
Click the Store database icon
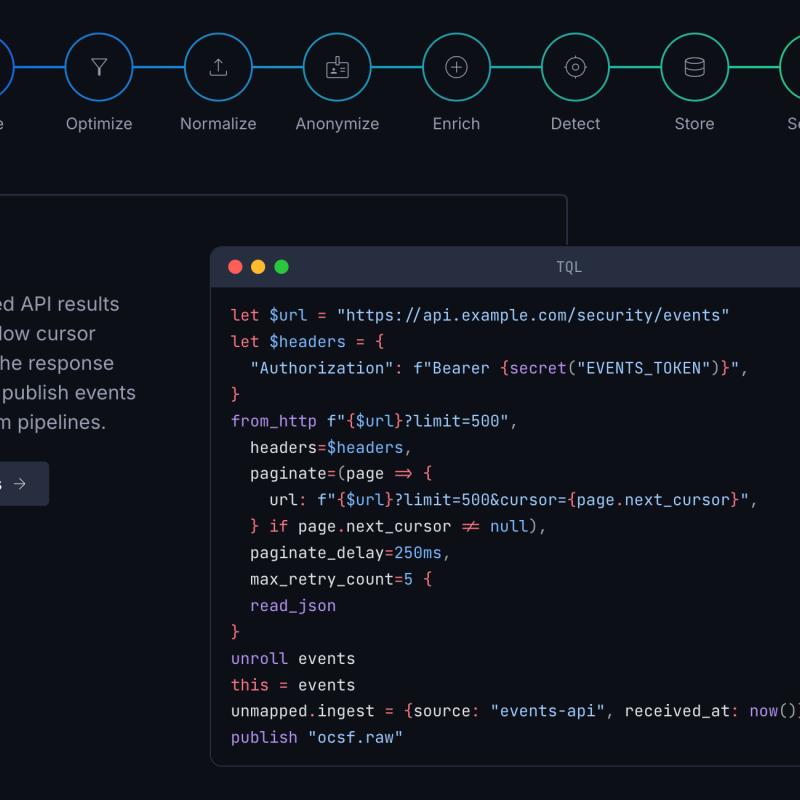tap(694, 67)
